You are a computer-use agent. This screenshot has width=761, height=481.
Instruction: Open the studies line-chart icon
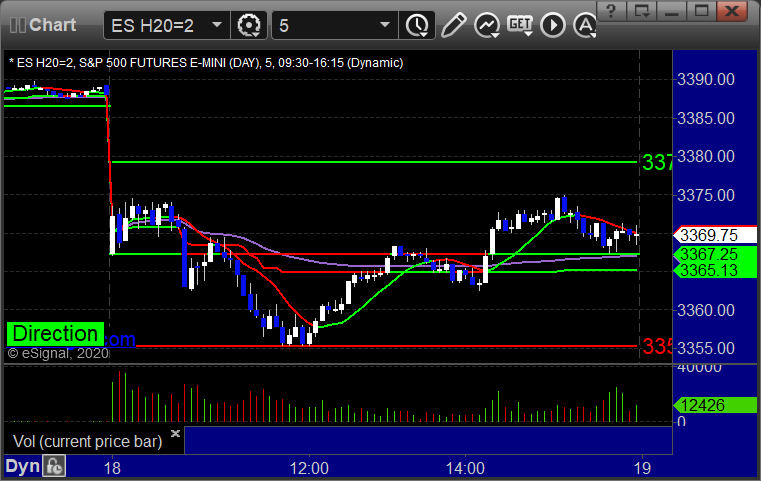tap(487, 25)
